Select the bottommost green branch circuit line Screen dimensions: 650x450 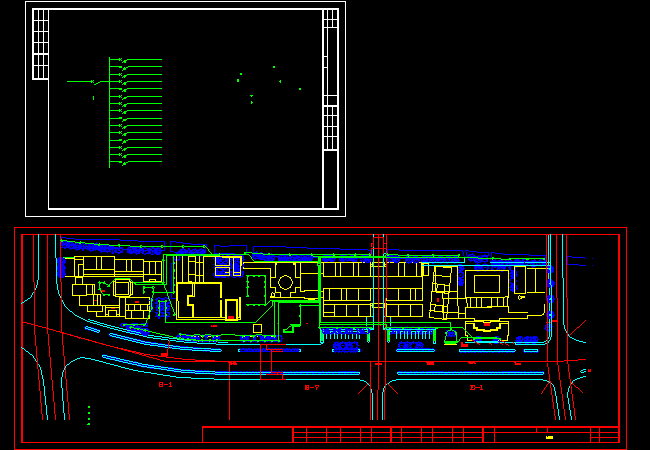[x=142, y=162]
